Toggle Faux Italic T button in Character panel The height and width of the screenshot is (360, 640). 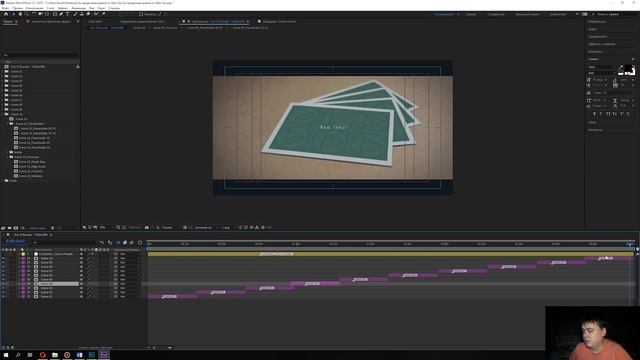(600, 114)
